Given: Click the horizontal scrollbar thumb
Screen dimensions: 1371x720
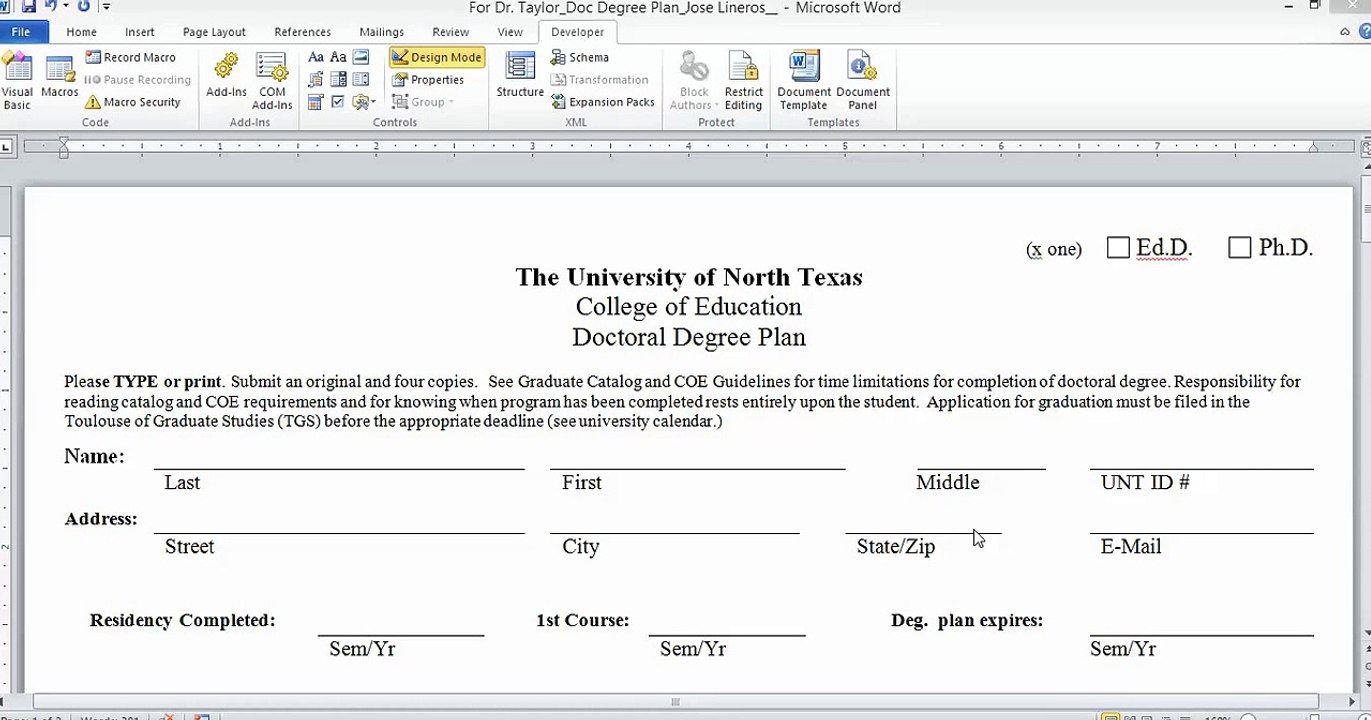Looking at the screenshot, I should click(x=676, y=702).
